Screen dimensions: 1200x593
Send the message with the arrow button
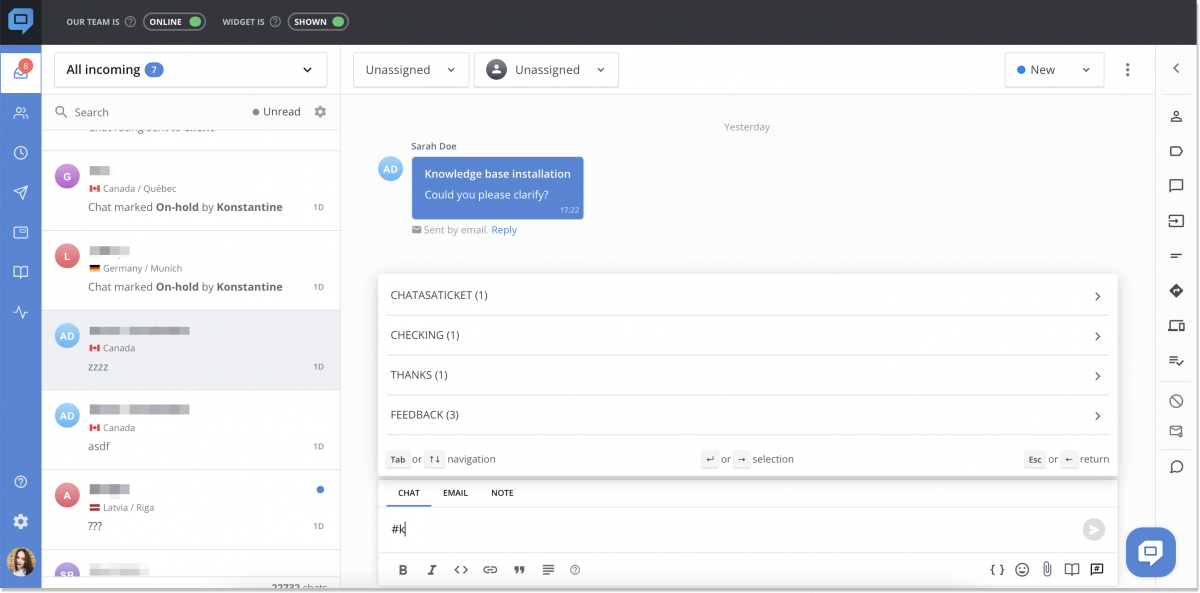pos(1094,529)
